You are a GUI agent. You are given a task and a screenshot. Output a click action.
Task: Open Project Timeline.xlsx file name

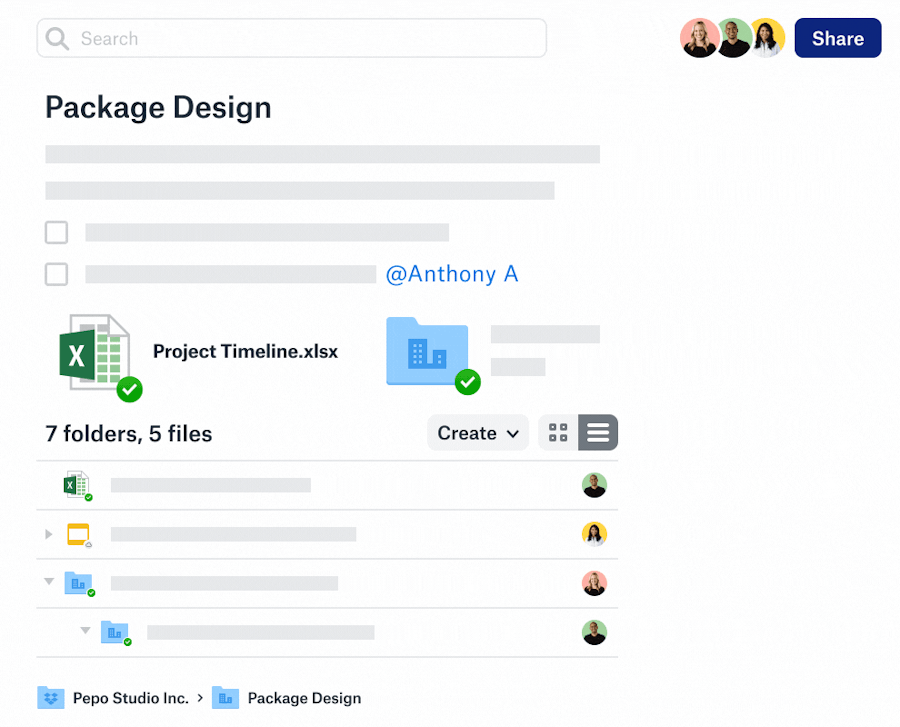click(245, 351)
